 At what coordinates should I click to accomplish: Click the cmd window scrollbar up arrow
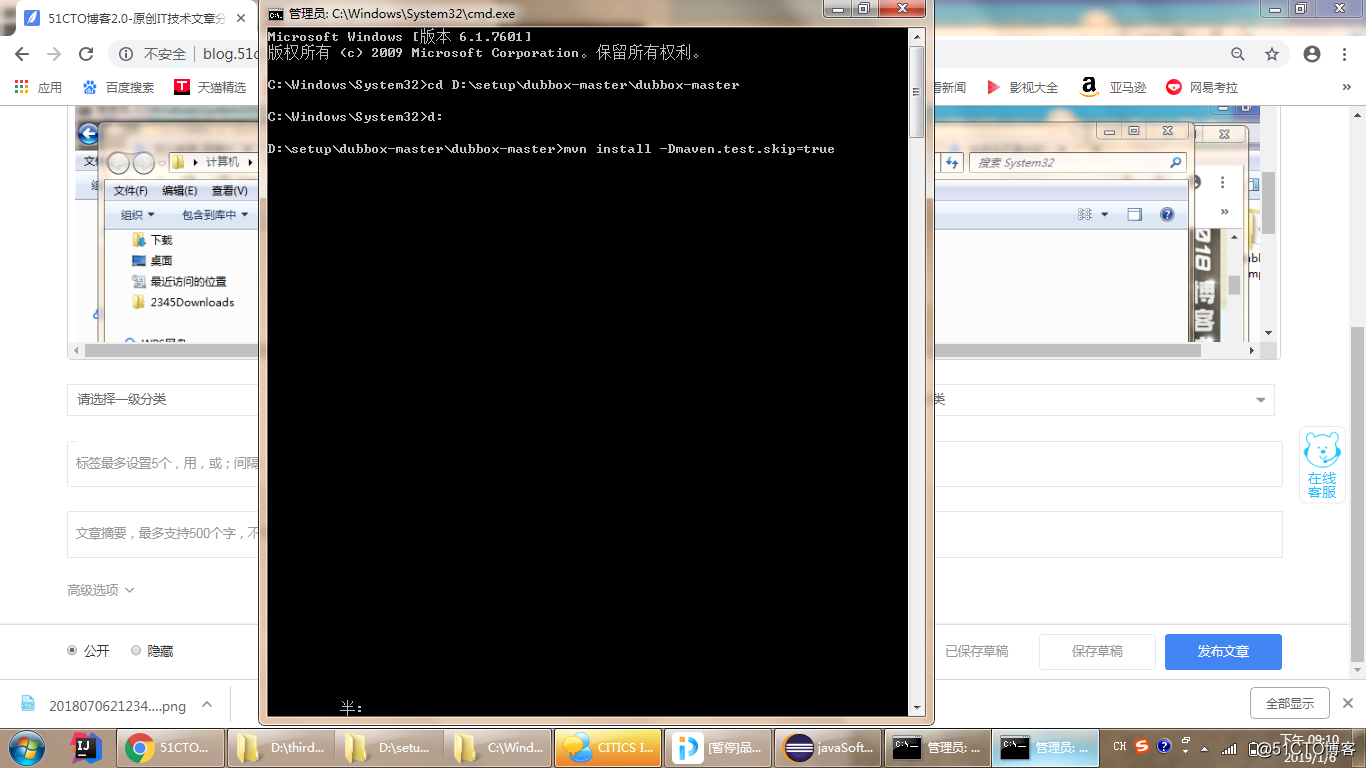916,37
